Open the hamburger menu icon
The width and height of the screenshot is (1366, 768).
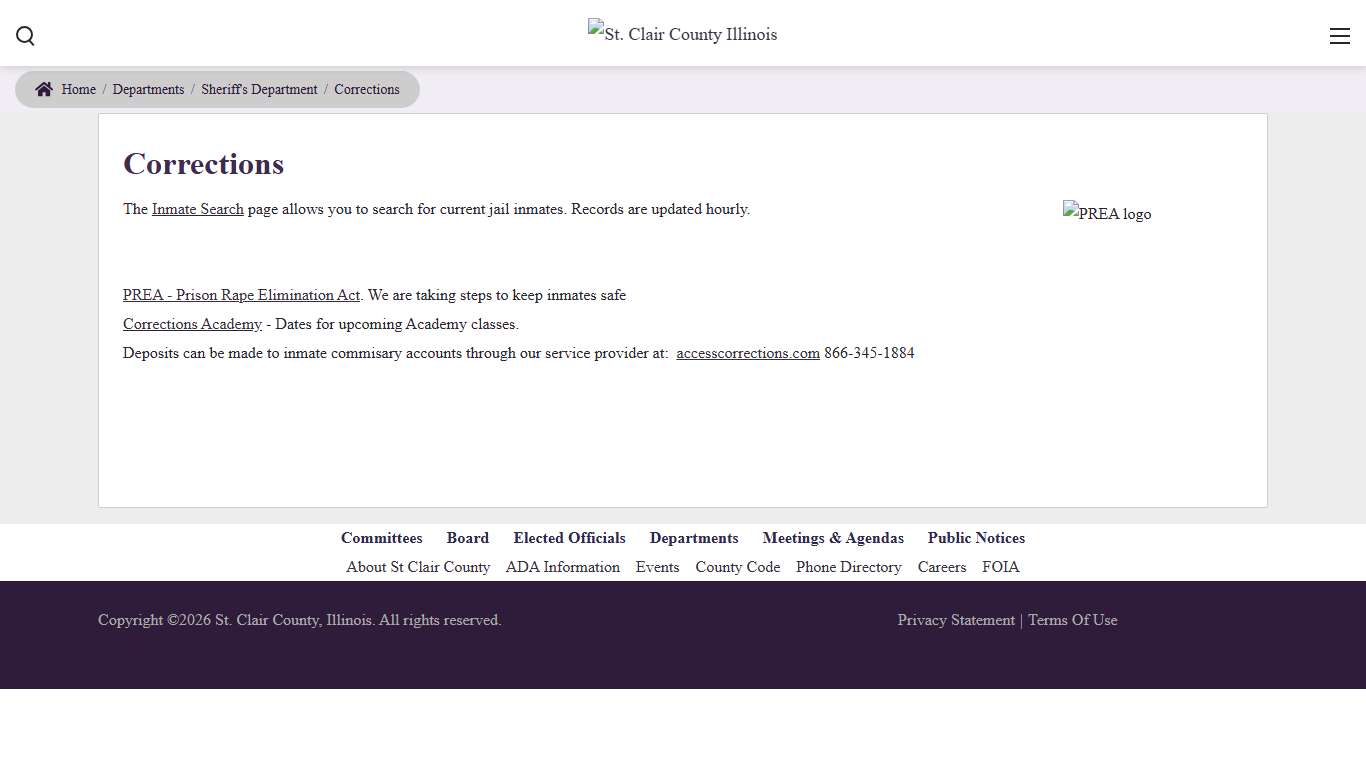[1339, 36]
